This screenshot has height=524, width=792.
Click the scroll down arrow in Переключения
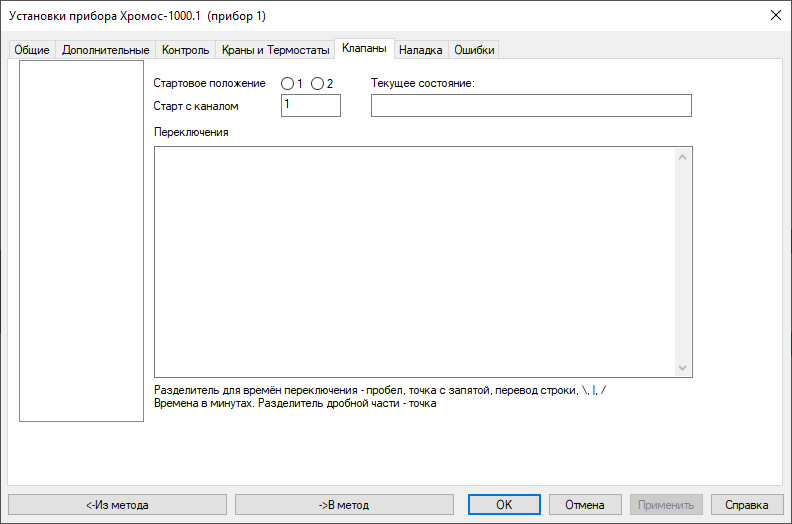pyautogui.click(x=684, y=368)
